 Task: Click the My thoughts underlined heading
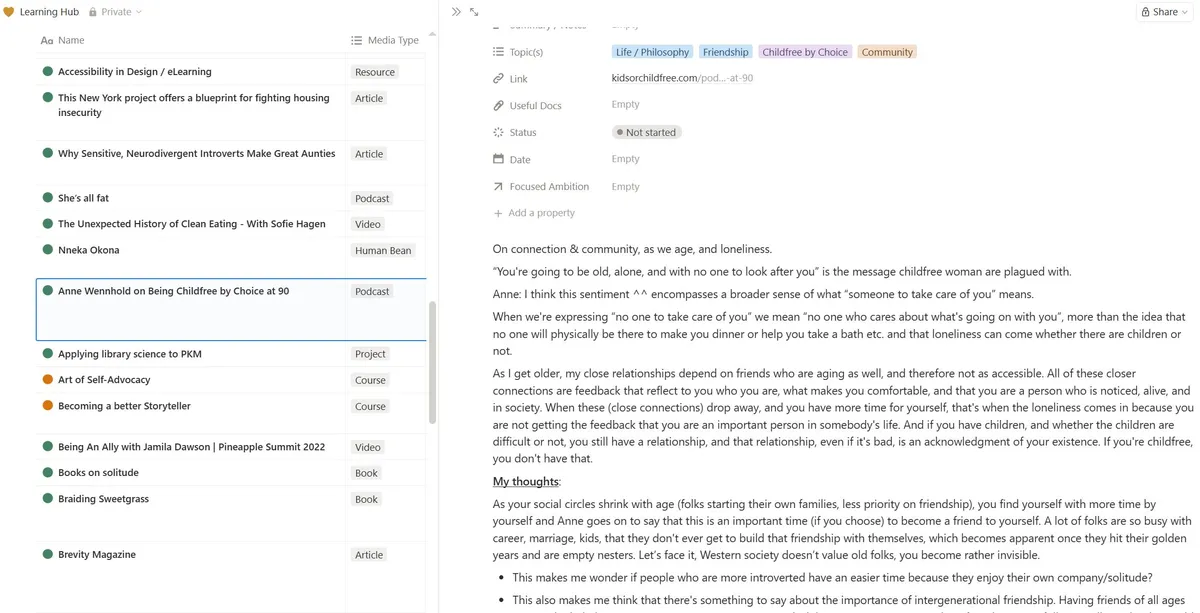(526, 481)
